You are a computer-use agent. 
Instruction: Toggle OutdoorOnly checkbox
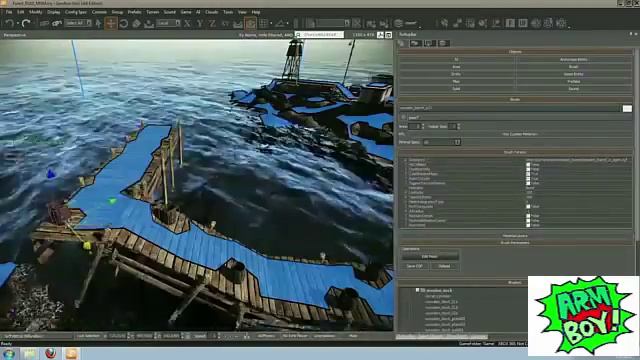528,169
